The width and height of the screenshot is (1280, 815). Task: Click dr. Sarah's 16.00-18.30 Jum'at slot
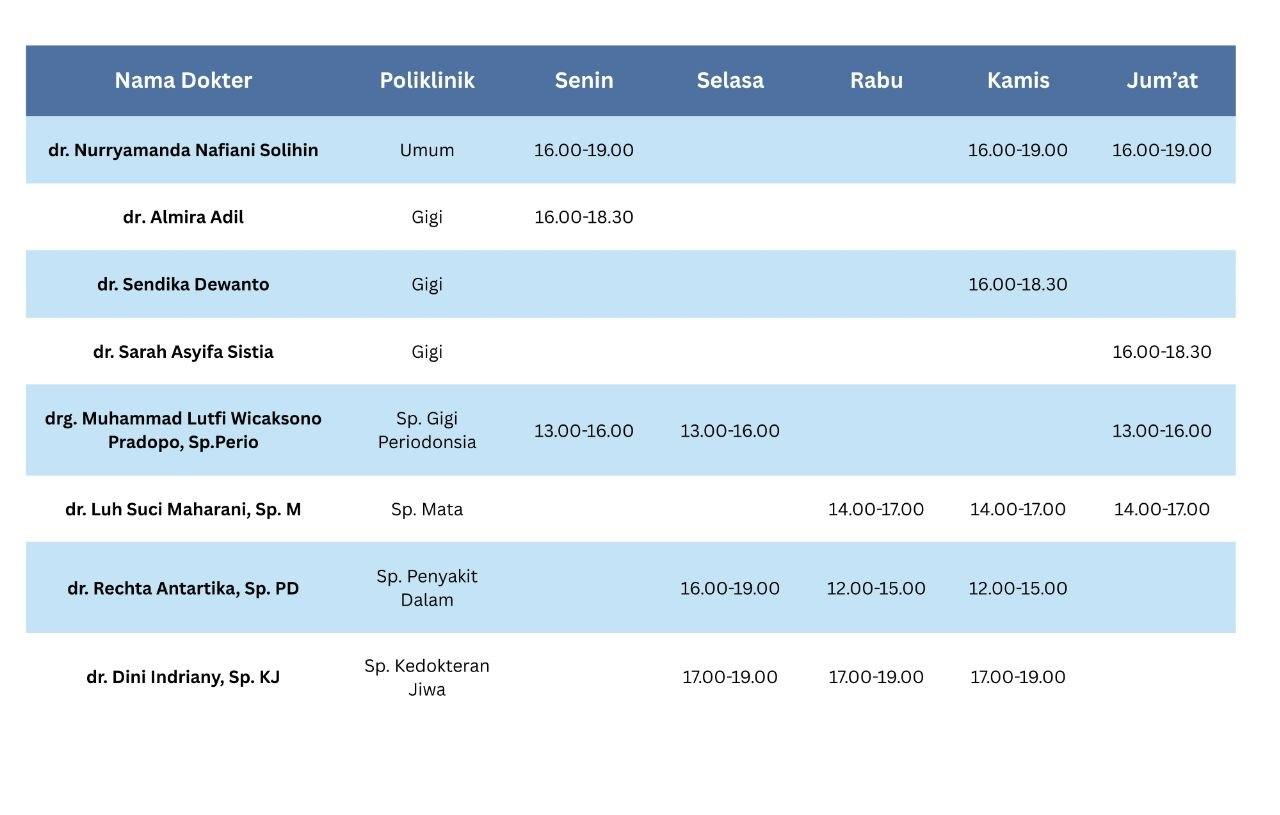[x=1162, y=352]
